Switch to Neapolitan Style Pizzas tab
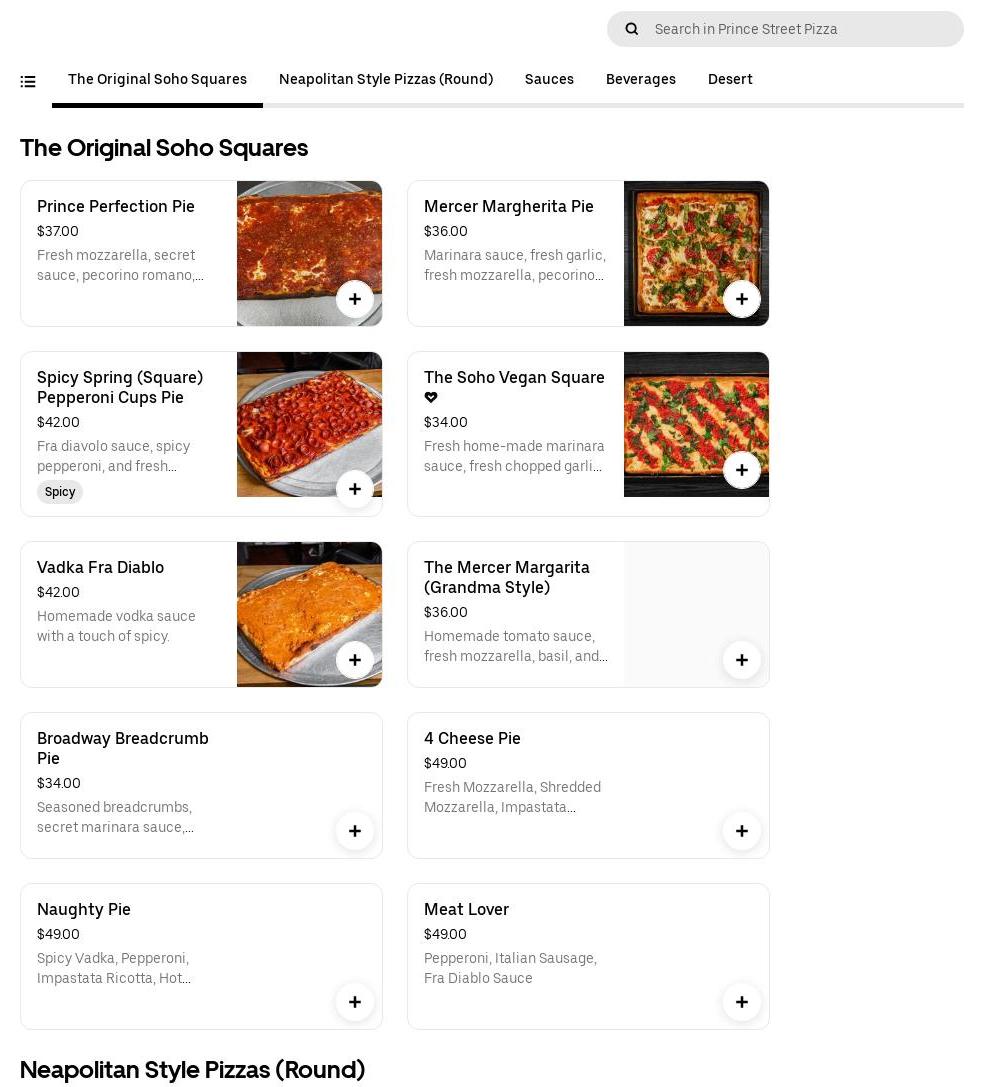Image resolution: width=984 pixels, height=1087 pixels. click(386, 79)
